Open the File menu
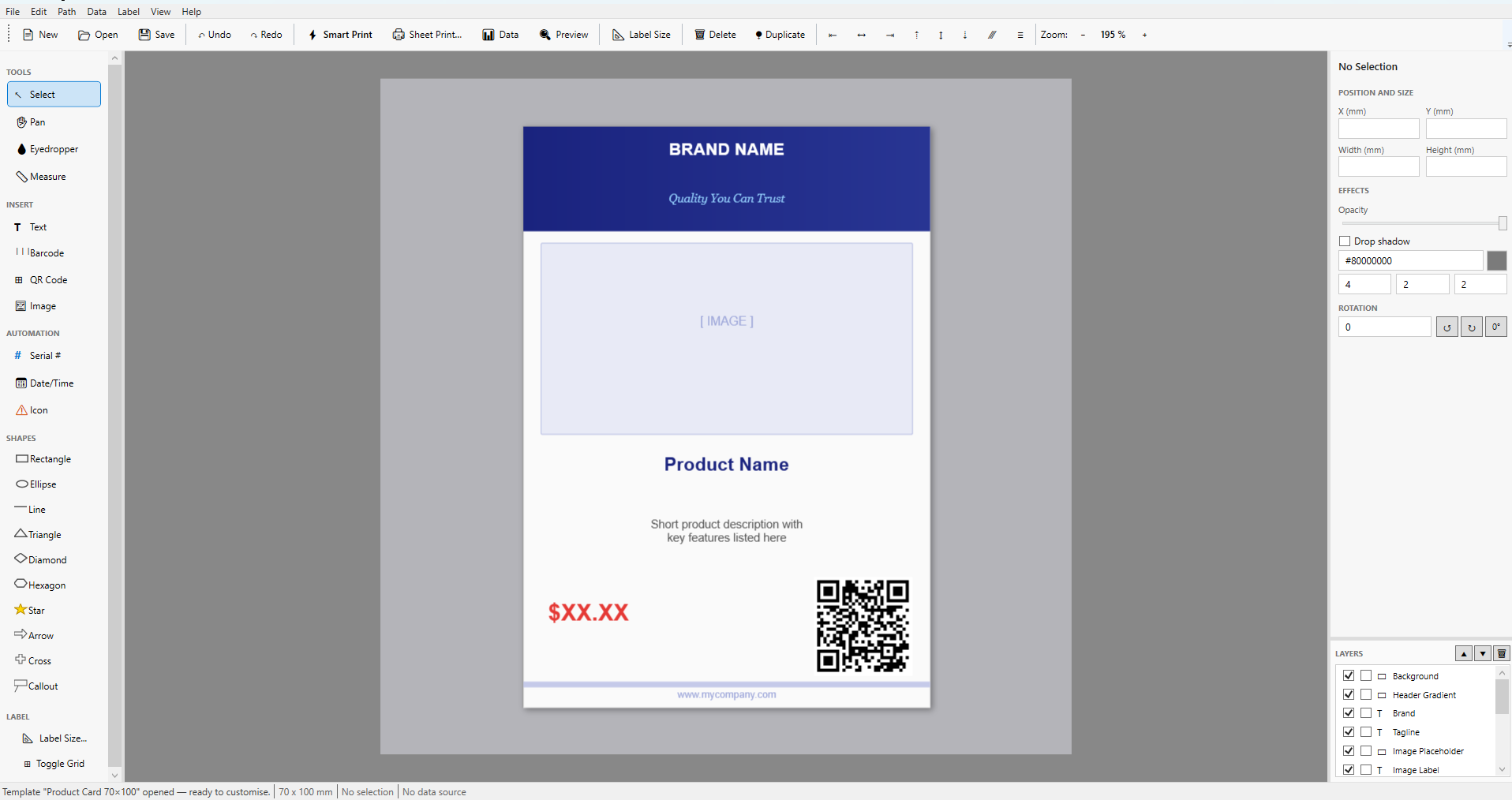The width and height of the screenshot is (1512, 800). (x=13, y=12)
